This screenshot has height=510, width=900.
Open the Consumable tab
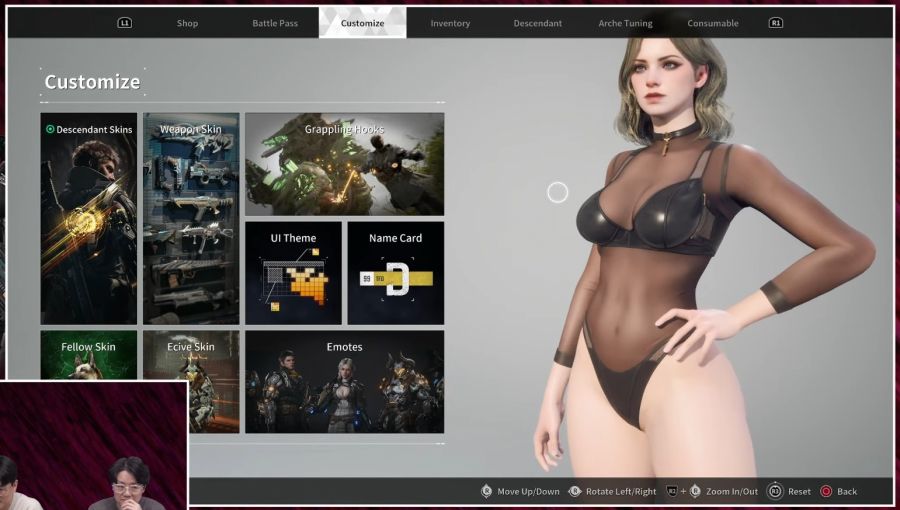713,24
